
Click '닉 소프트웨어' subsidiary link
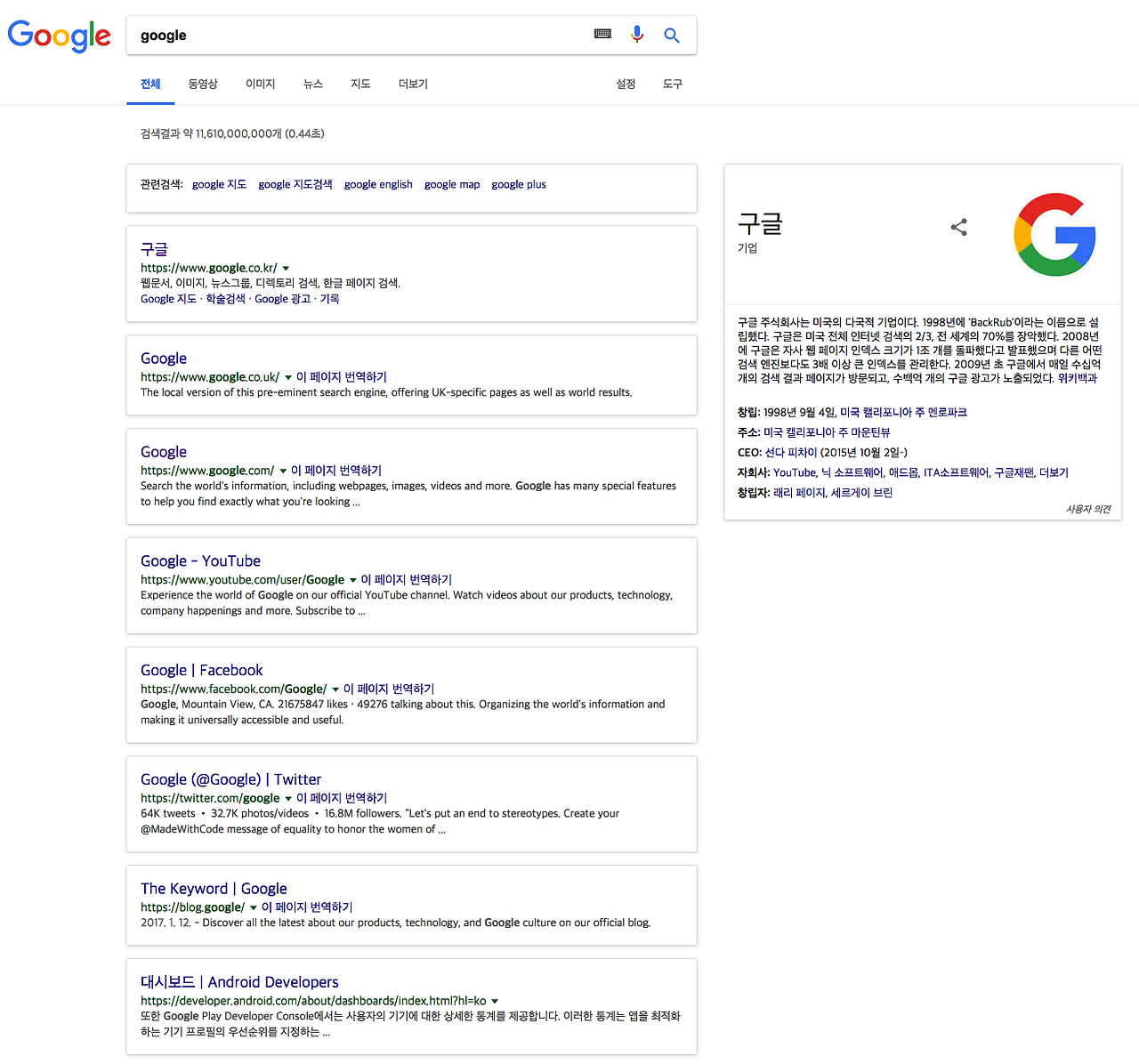click(852, 473)
